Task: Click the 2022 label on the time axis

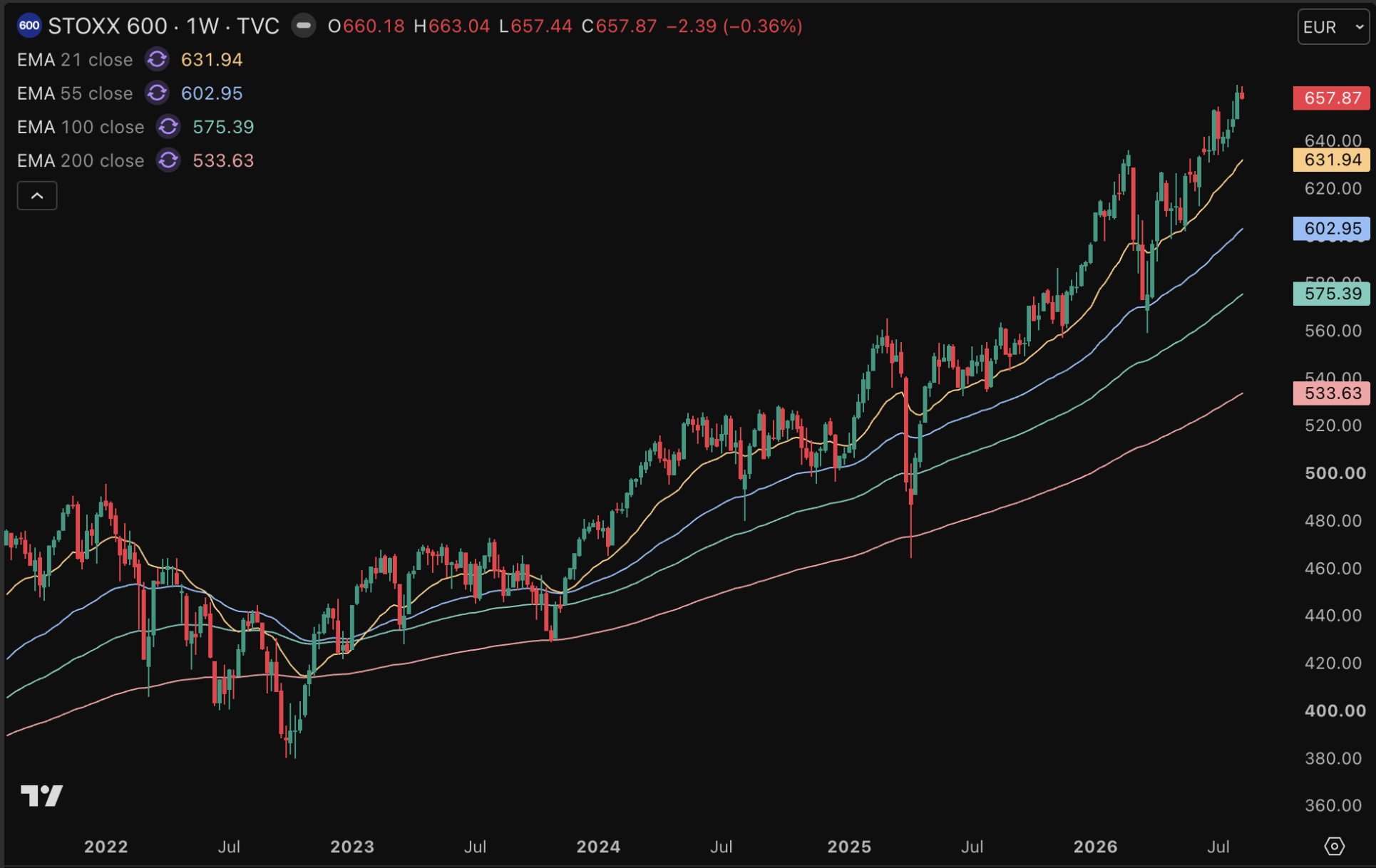Action: [106, 847]
